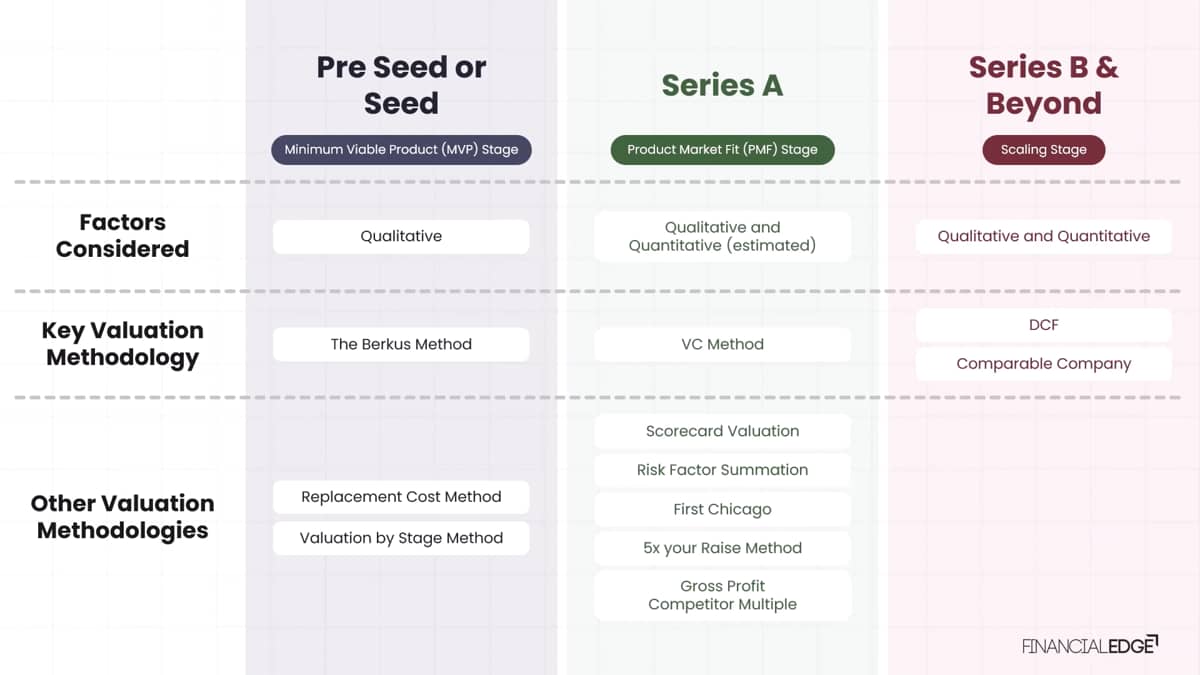Select the First Chicago box
This screenshot has width=1200, height=675.
722,509
